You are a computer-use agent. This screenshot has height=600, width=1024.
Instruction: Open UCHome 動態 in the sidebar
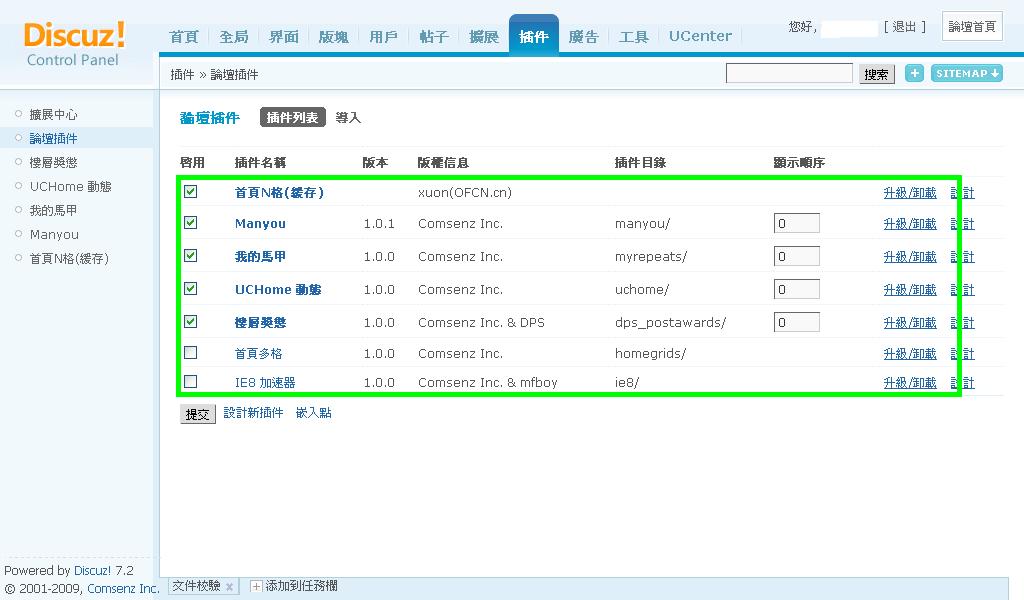(x=71, y=187)
